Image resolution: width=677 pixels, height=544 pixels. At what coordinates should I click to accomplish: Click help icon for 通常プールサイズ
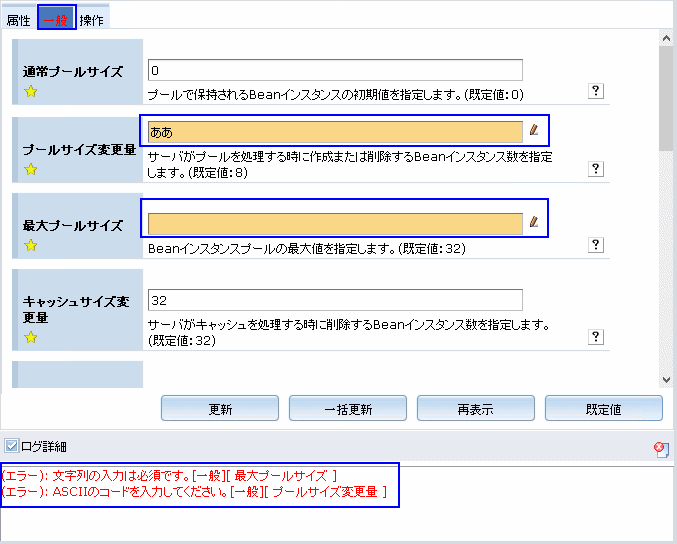click(x=596, y=91)
